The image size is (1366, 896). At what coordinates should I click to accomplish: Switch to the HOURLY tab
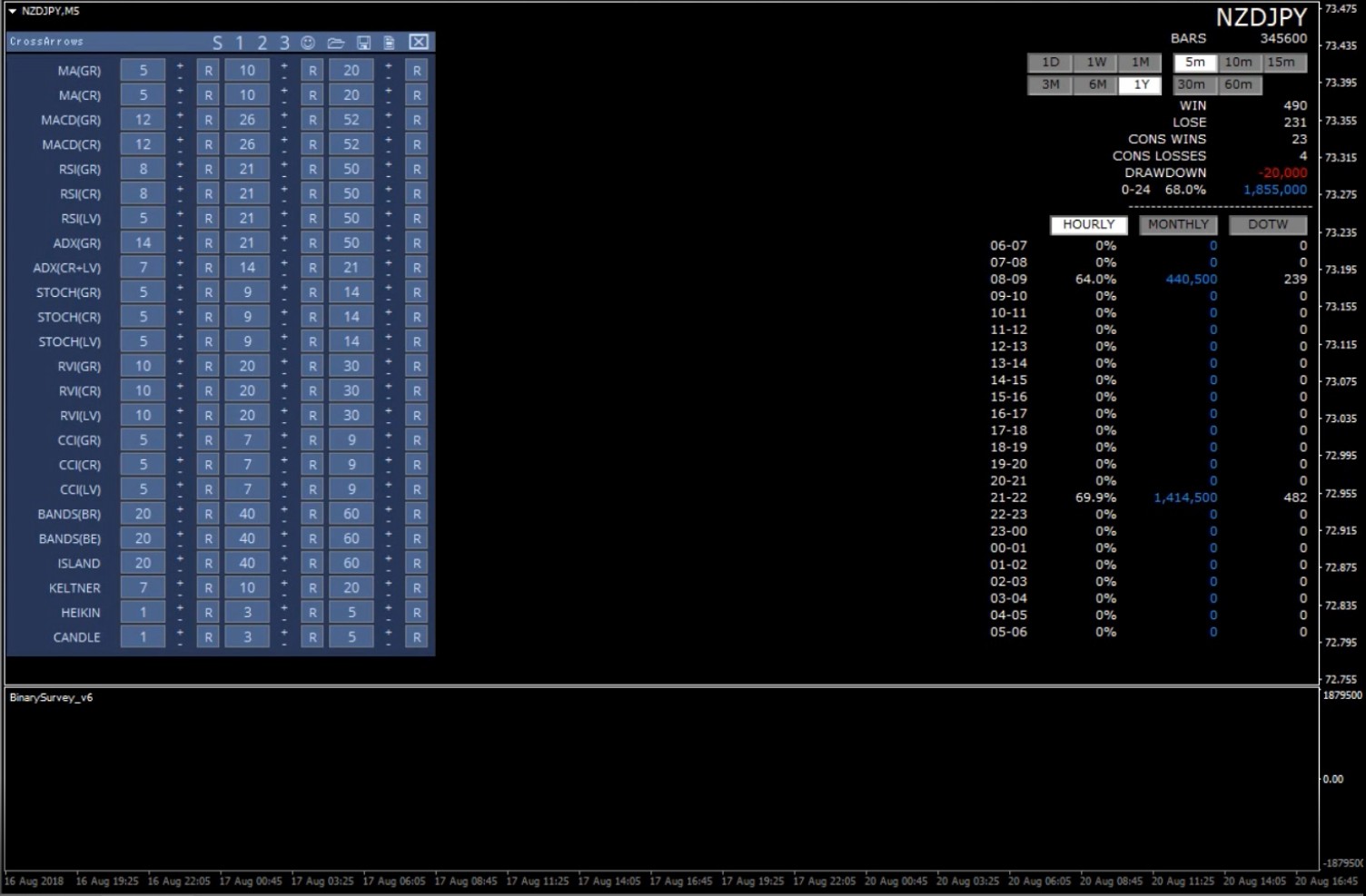[1088, 224]
